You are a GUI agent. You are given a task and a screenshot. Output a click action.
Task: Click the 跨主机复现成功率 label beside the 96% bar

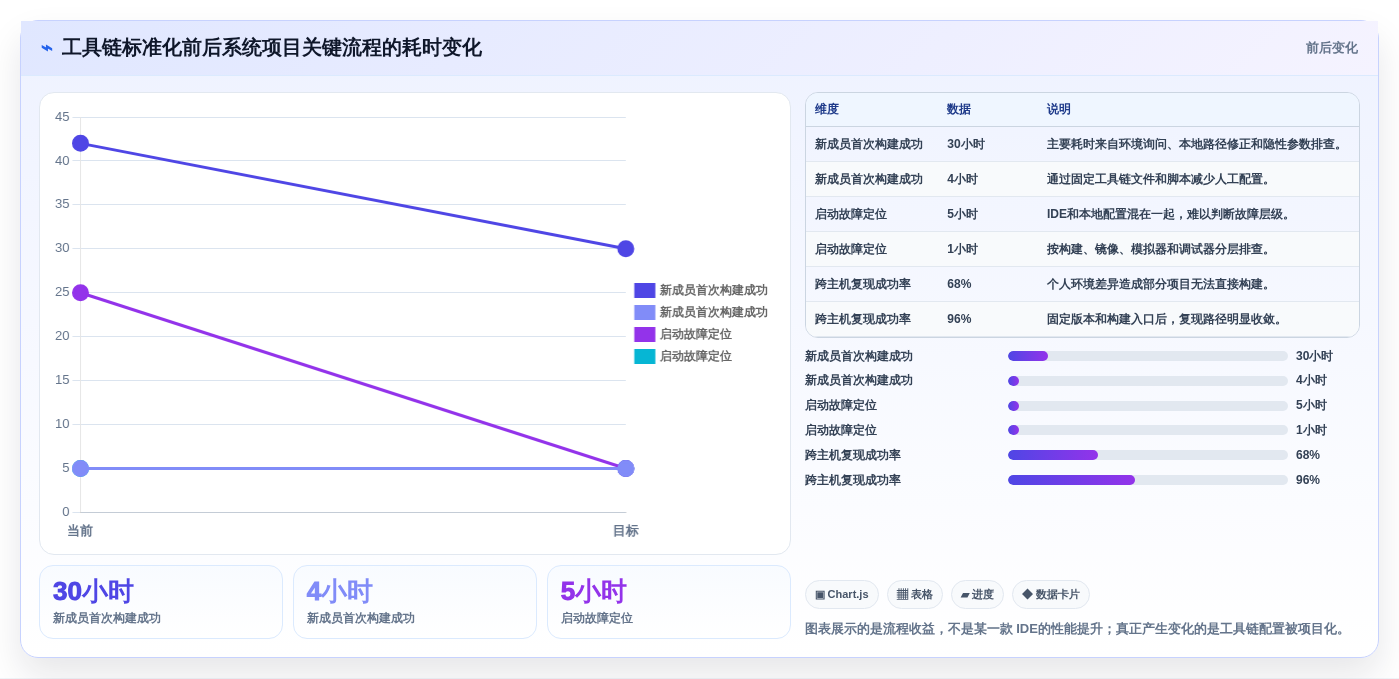pos(853,480)
